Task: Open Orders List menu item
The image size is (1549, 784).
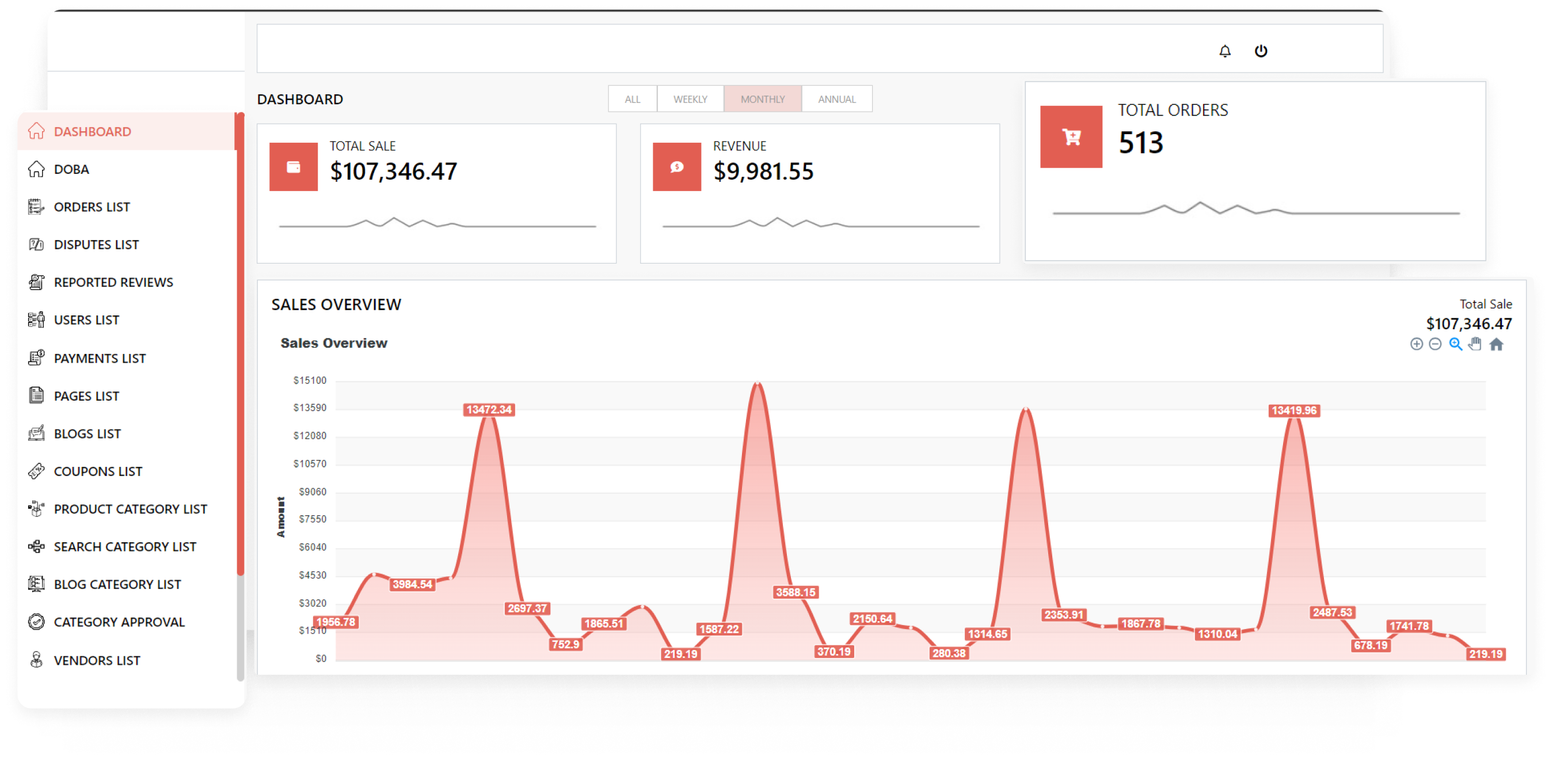Action: tap(92, 207)
